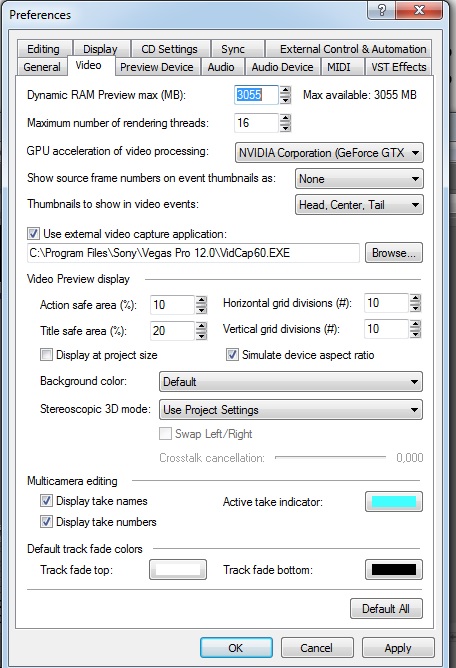Choose Track fade top color

(178, 570)
